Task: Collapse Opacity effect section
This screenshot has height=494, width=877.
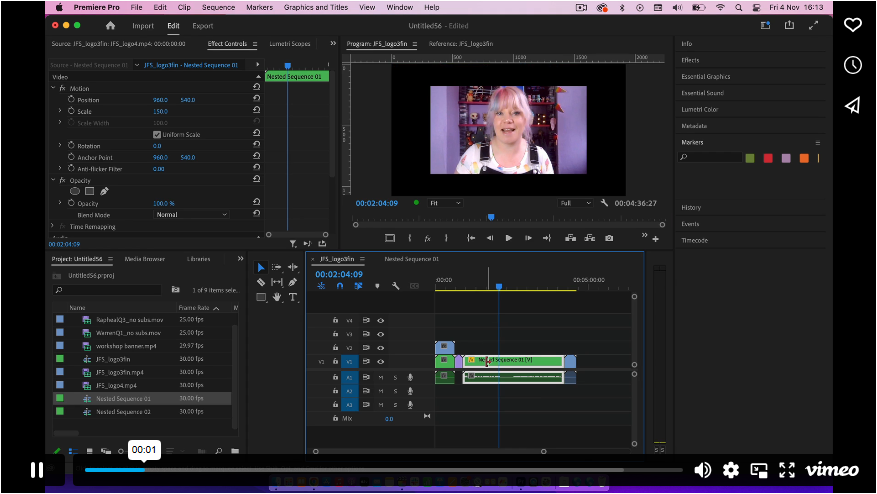Action: click(53, 180)
